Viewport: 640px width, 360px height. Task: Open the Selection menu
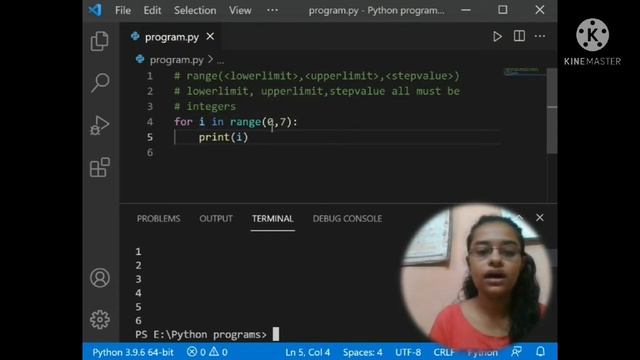pos(195,10)
